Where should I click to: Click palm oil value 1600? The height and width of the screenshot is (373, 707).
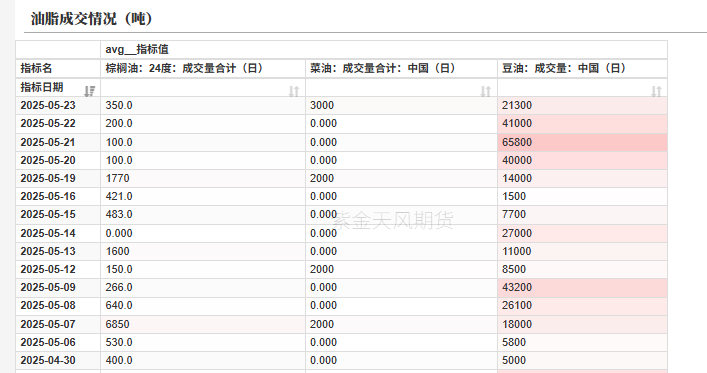click(117, 252)
